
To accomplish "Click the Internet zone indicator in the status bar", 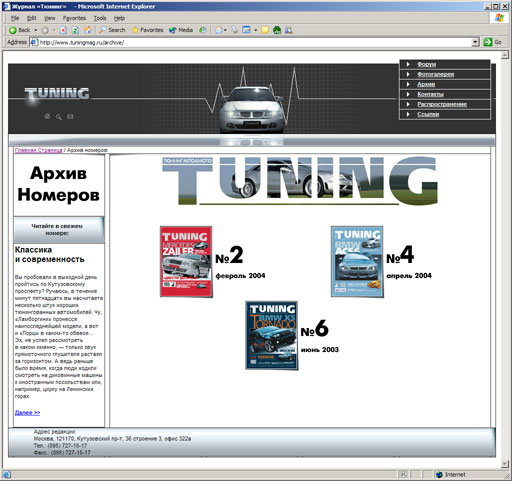I will (x=450, y=475).
